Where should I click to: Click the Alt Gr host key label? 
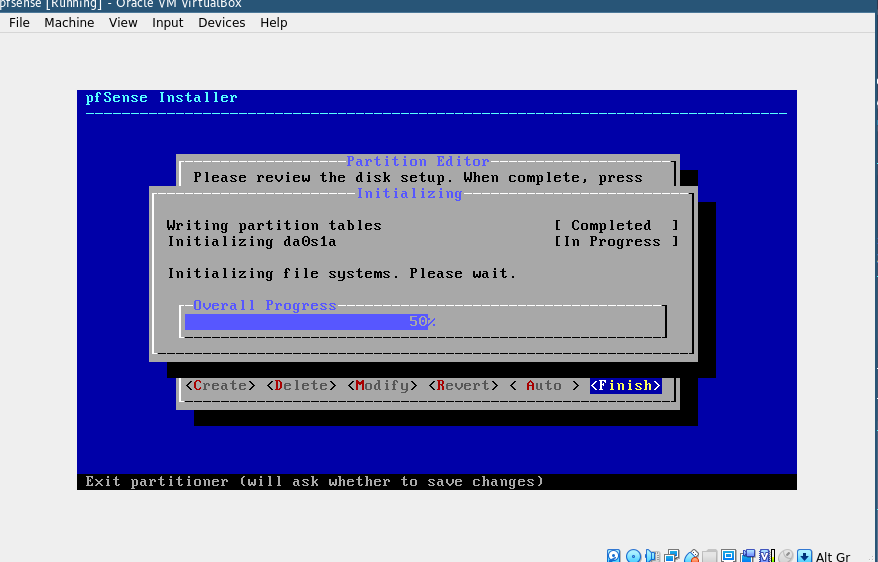click(x=833, y=556)
